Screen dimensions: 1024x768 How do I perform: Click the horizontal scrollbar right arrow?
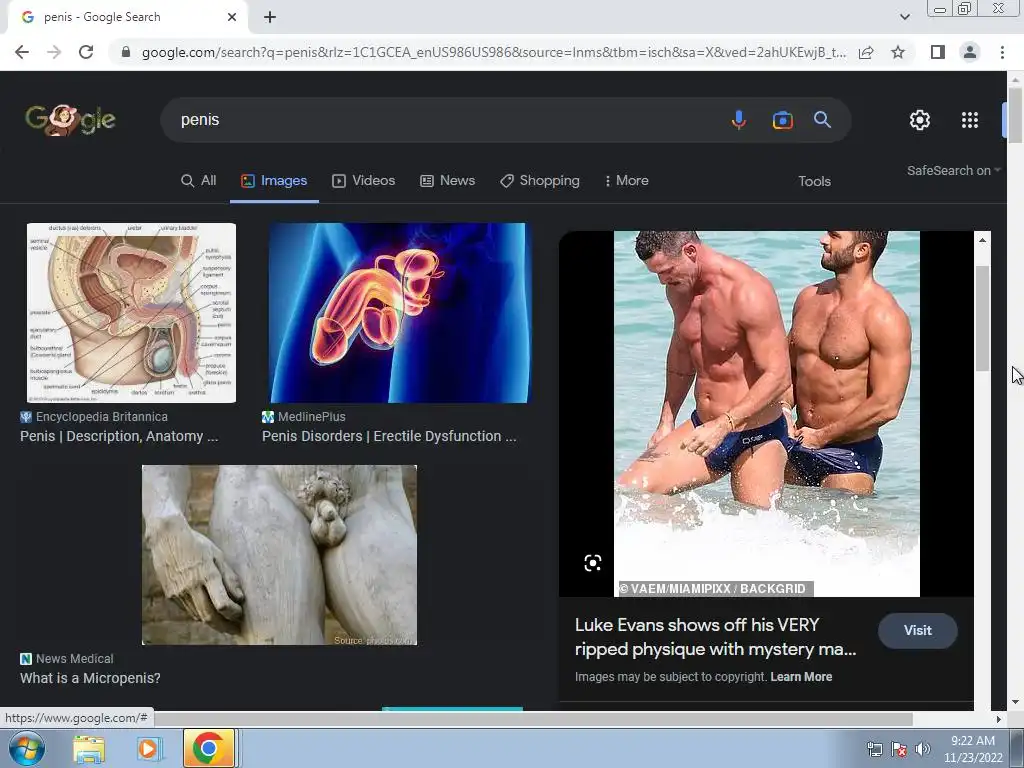998,719
